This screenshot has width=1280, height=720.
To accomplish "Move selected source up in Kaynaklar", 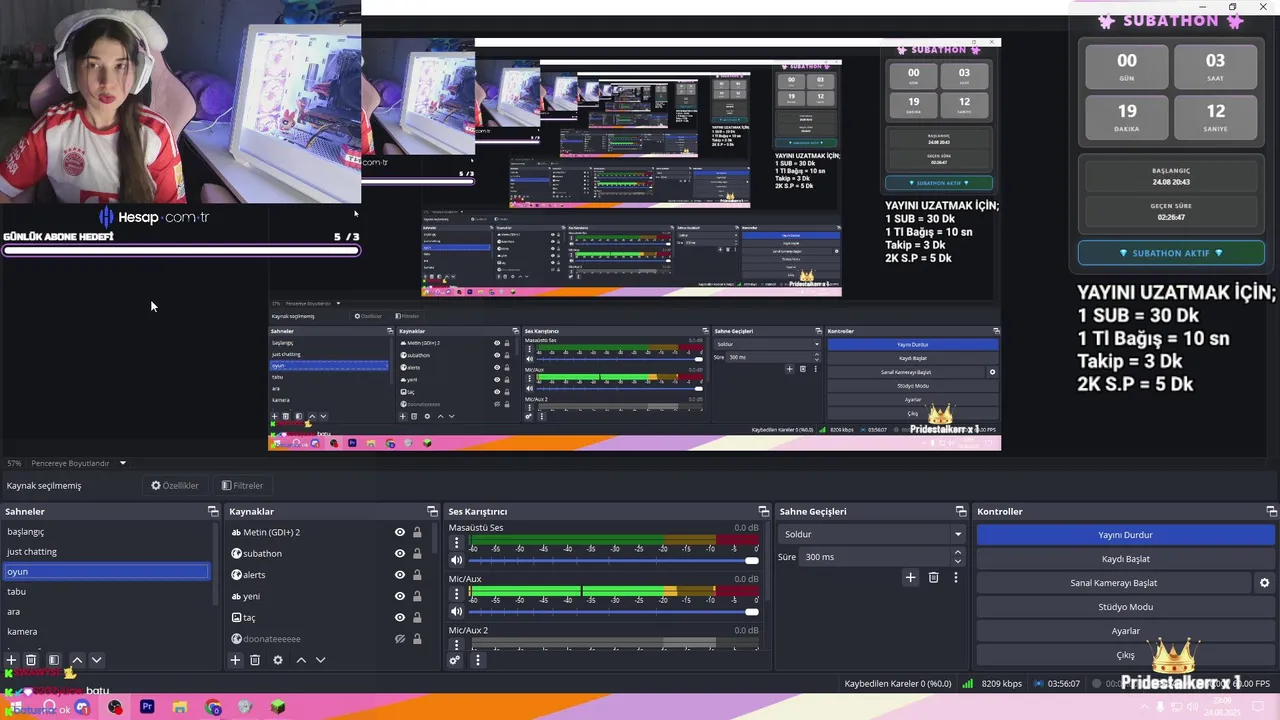I will 301,660.
